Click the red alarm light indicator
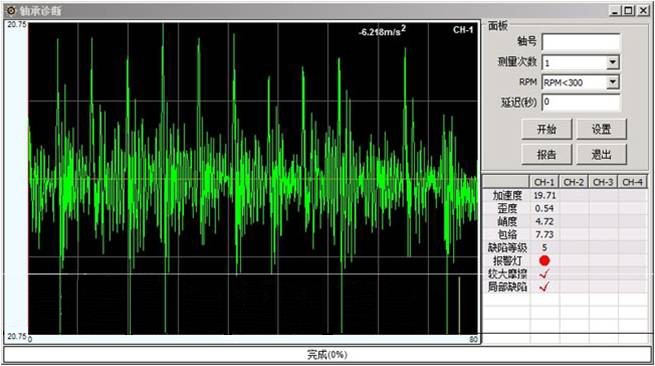The width and height of the screenshot is (655, 366). coord(544,261)
